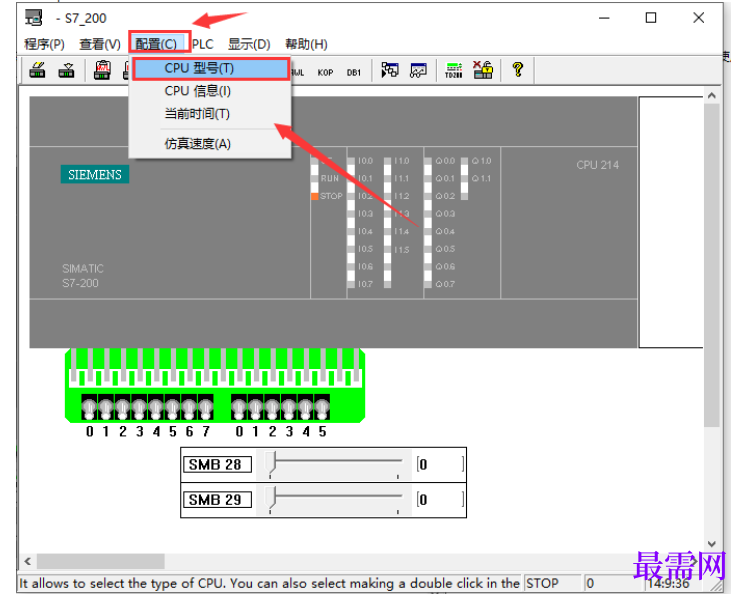Minimize the S7_200 window

(x=604, y=18)
